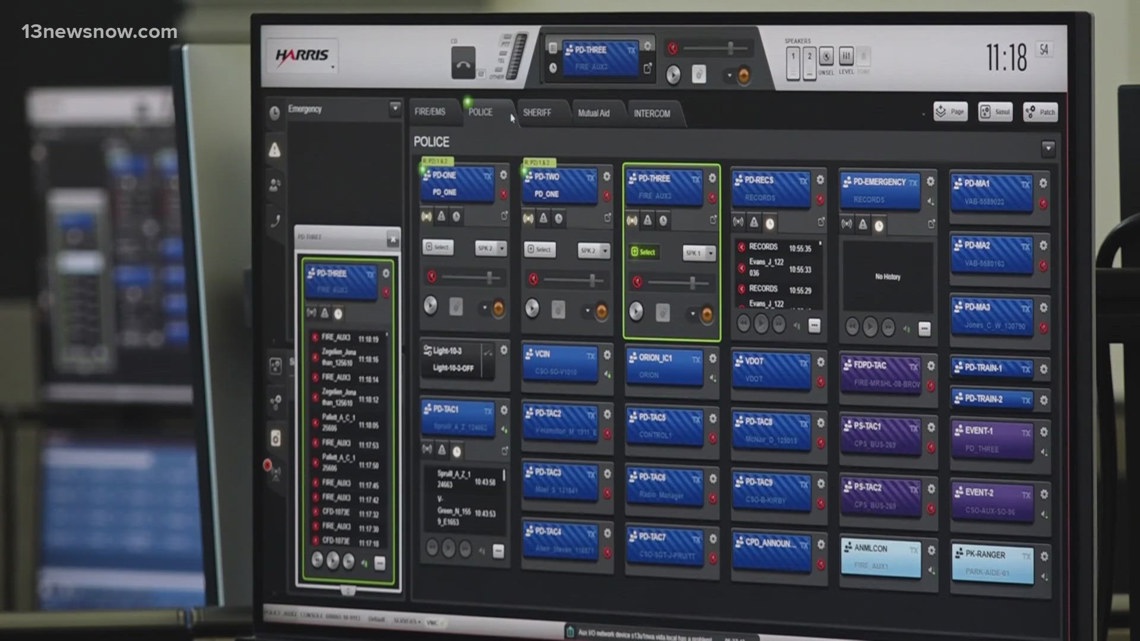
Task: Click the pop-out icon on PD-THREE module
Action: (x=711, y=219)
